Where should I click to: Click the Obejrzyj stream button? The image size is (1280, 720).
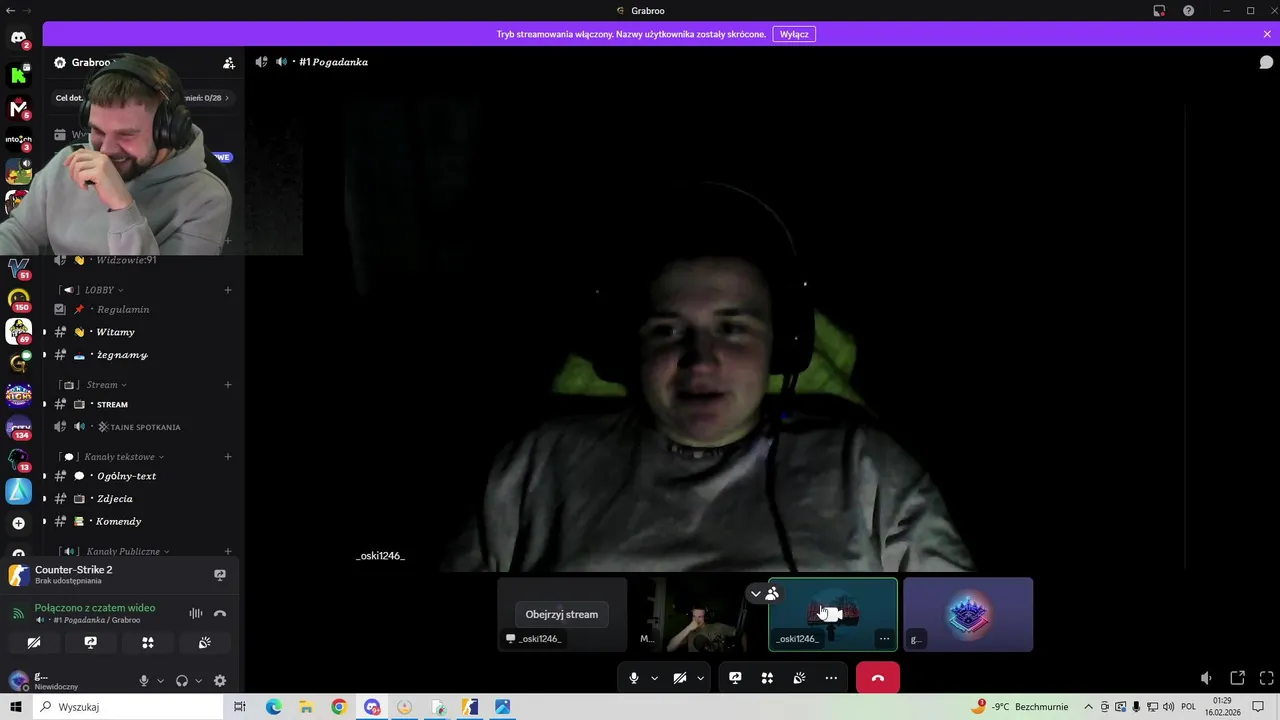tap(562, 614)
